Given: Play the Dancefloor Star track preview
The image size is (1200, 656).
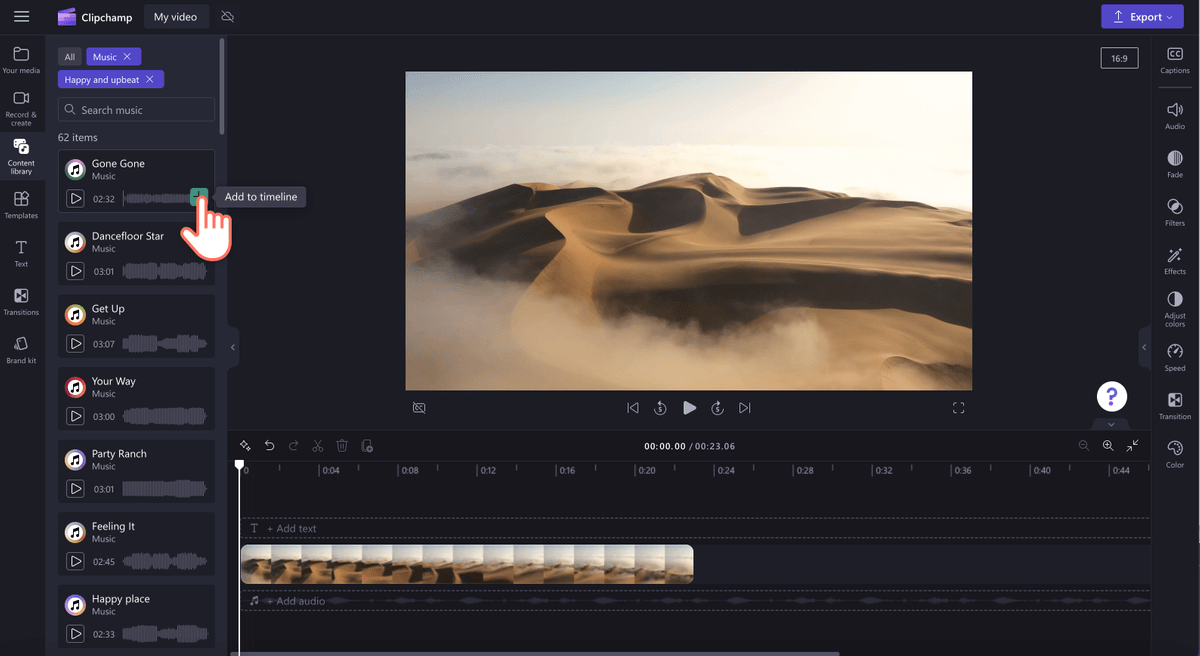Looking at the screenshot, I should click(76, 270).
